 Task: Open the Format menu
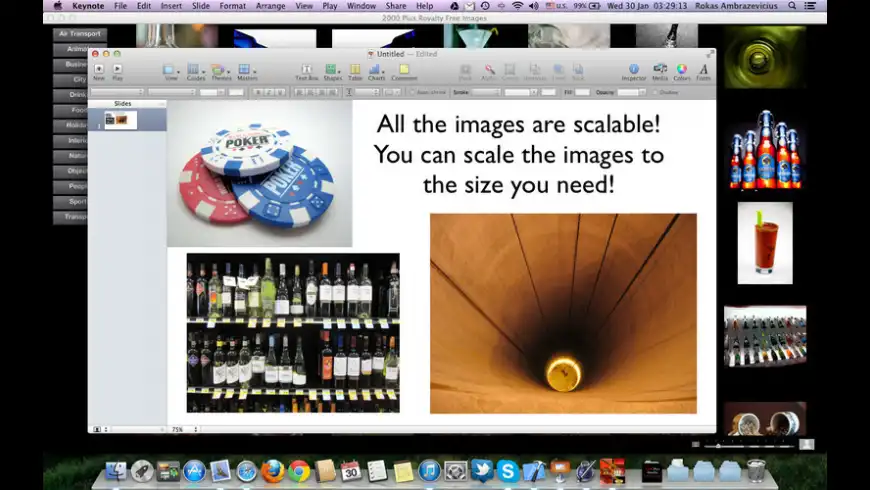232,6
